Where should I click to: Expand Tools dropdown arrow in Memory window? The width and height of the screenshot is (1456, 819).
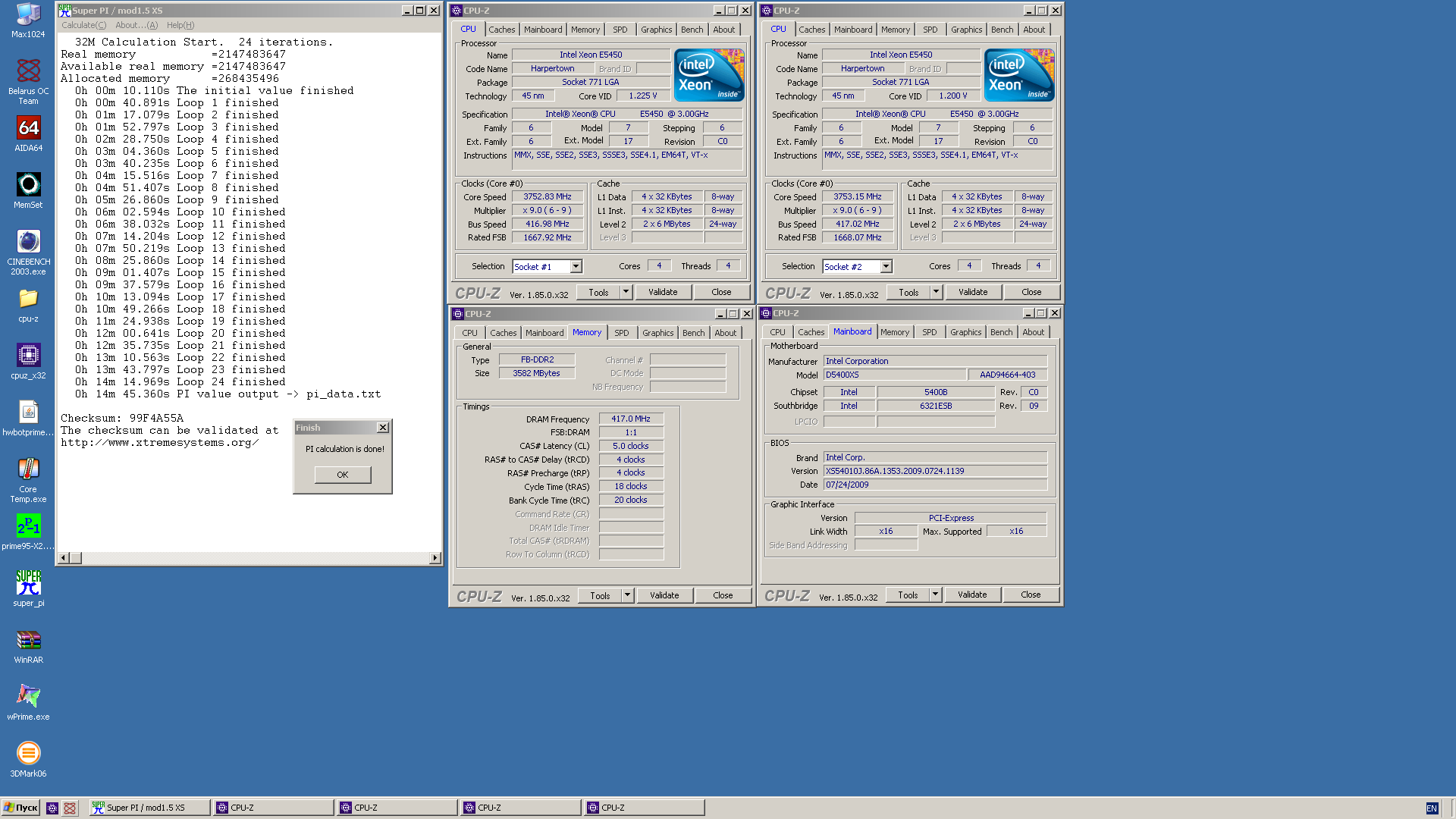628,595
